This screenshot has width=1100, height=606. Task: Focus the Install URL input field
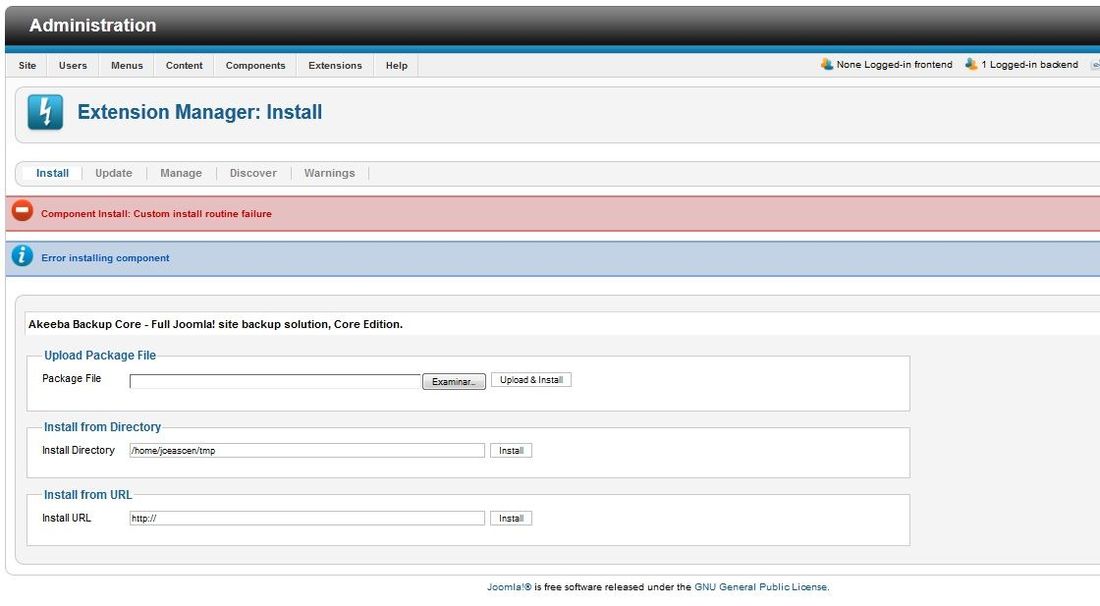(307, 518)
